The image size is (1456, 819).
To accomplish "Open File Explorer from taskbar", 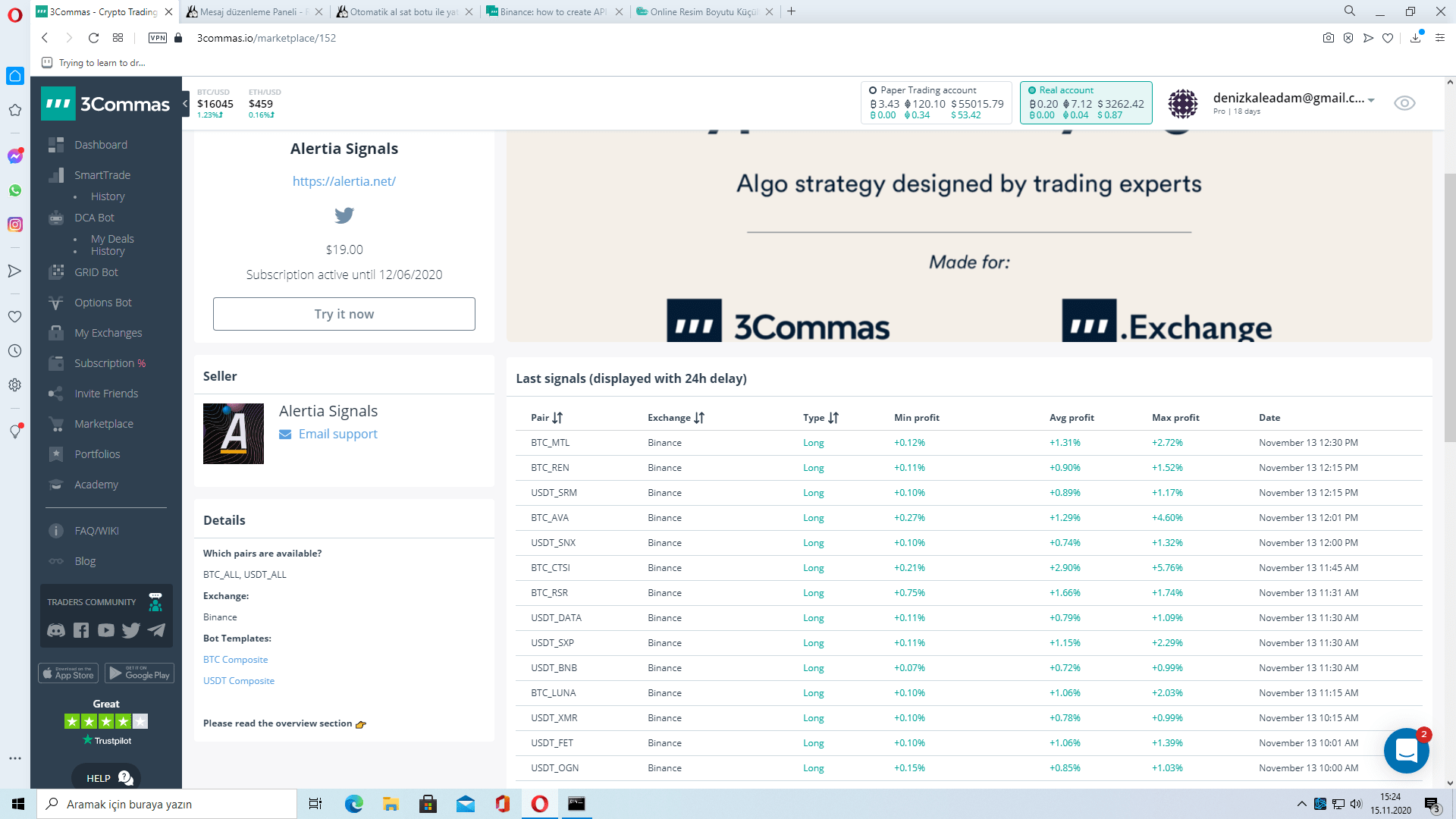I will click(x=391, y=804).
